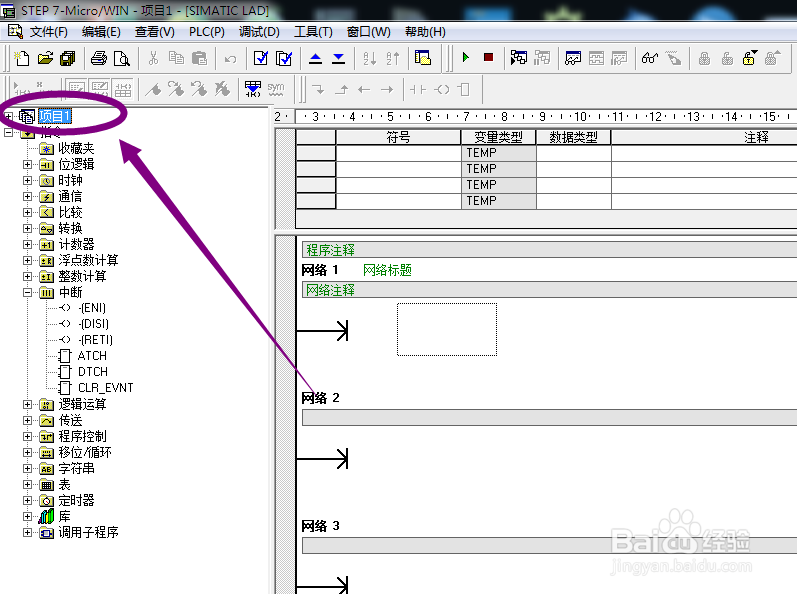797x594 pixels.
Task: Open the 调试(D) menu
Action: pyautogui.click(x=259, y=32)
